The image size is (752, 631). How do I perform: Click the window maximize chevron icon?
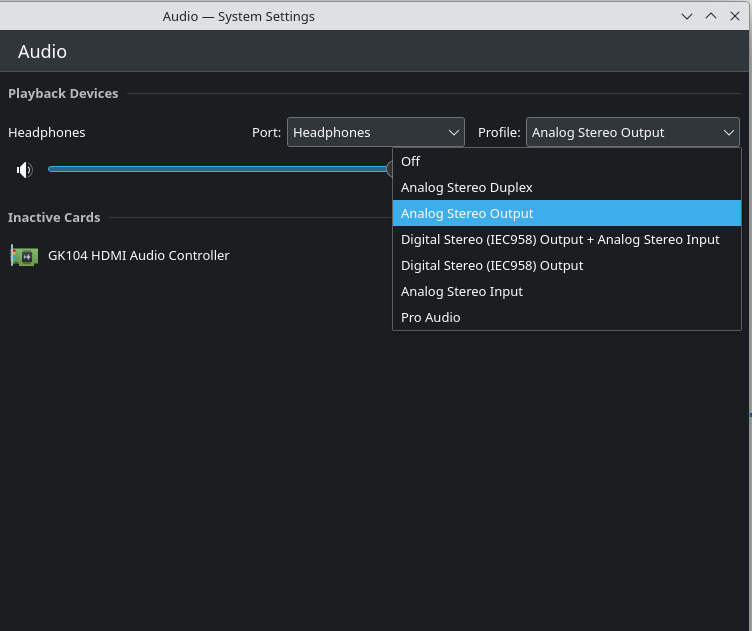click(x=711, y=16)
